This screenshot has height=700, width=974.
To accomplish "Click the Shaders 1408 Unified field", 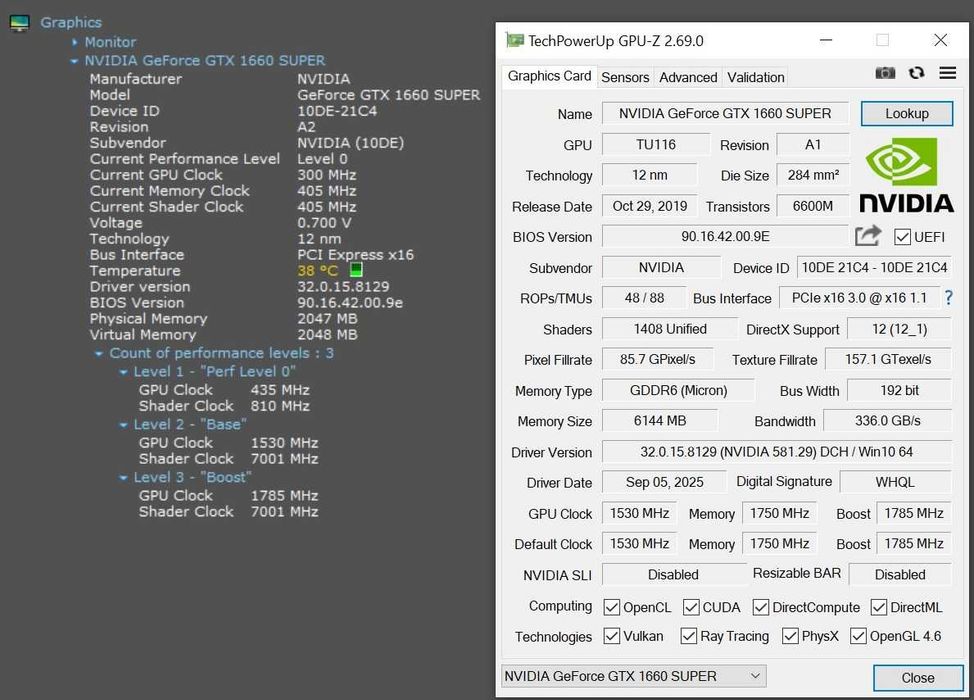I will 670,329.
